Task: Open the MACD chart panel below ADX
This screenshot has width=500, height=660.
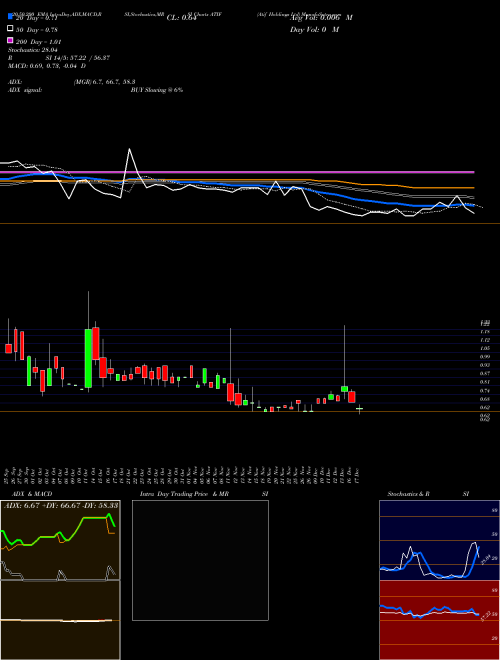Action: [60, 620]
